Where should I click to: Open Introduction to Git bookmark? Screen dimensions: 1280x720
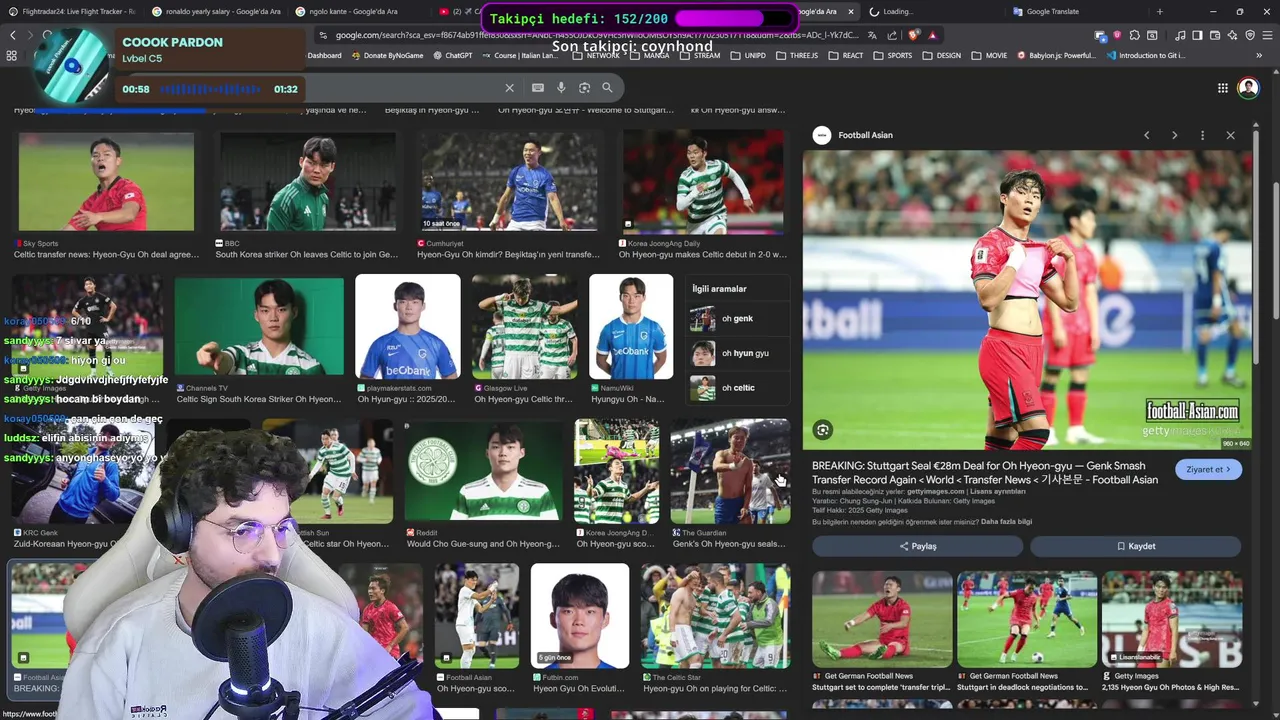[1147, 56]
